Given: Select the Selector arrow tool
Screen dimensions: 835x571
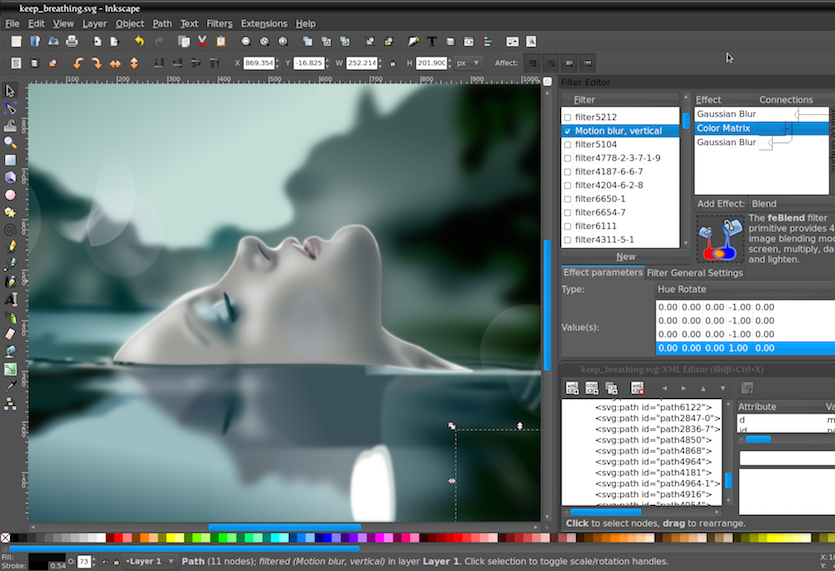Looking at the screenshot, I should [10, 91].
